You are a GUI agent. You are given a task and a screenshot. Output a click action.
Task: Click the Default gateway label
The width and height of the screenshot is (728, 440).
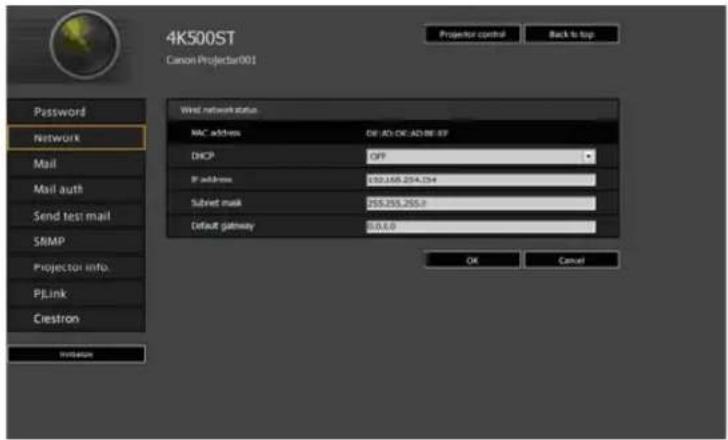click(222, 226)
